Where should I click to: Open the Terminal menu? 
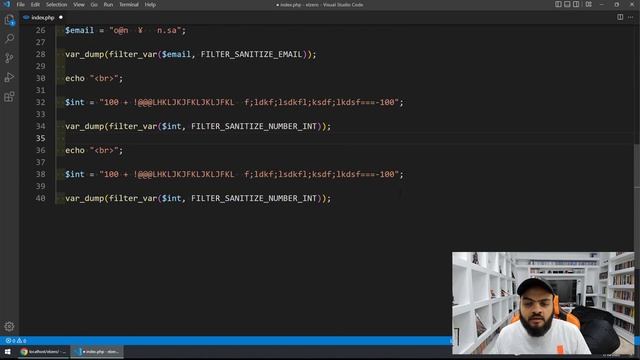129,4
